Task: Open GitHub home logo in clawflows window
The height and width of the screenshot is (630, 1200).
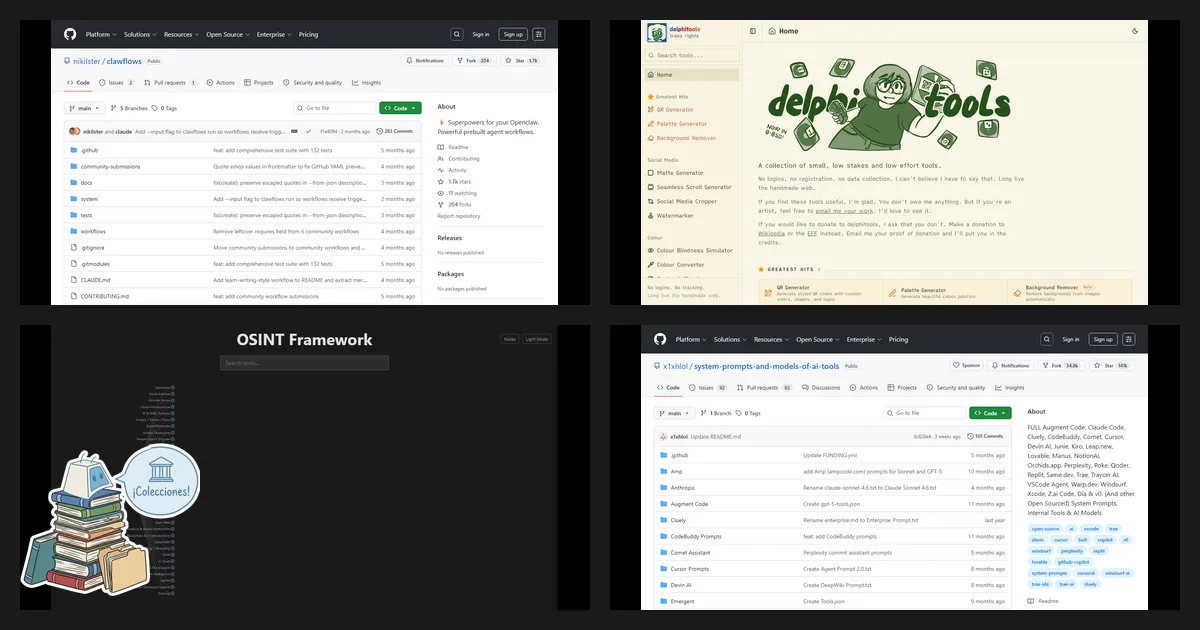Action: tap(70, 34)
